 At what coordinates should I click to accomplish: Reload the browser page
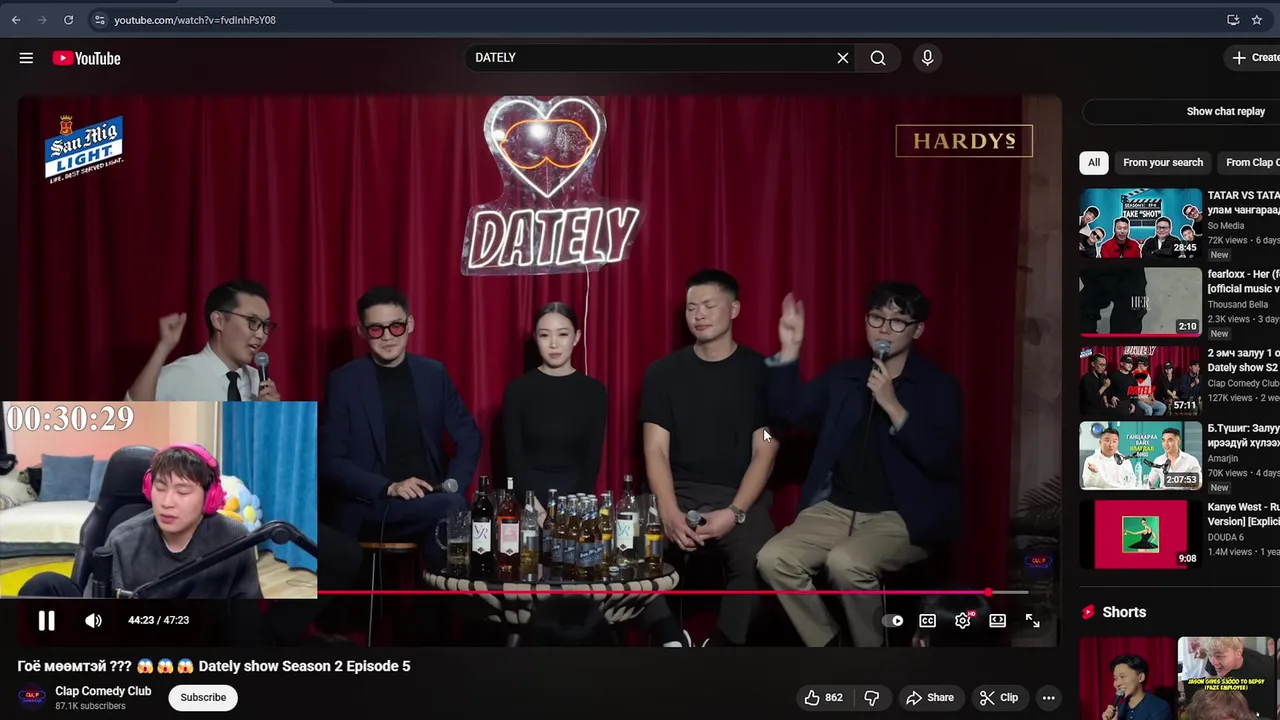pyautogui.click(x=68, y=20)
